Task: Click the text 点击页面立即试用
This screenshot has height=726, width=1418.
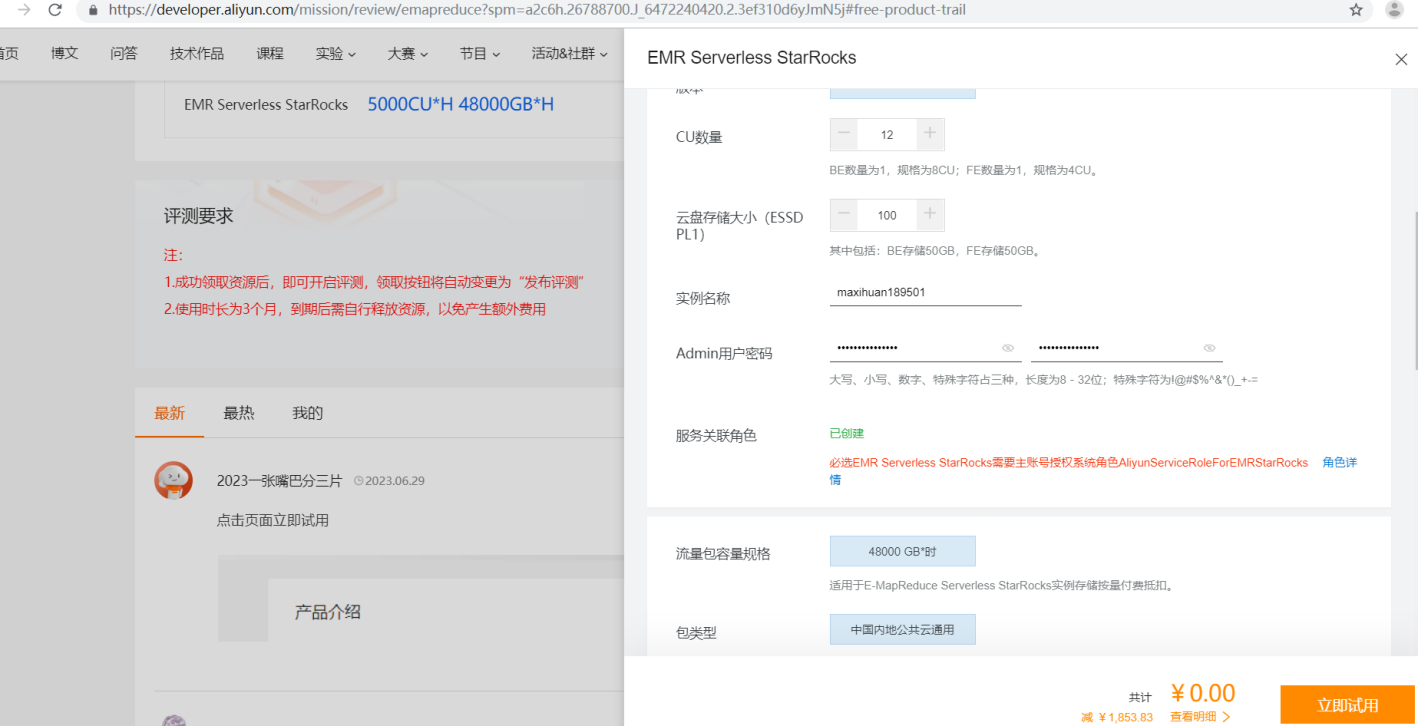Action: [x=273, y=520]
